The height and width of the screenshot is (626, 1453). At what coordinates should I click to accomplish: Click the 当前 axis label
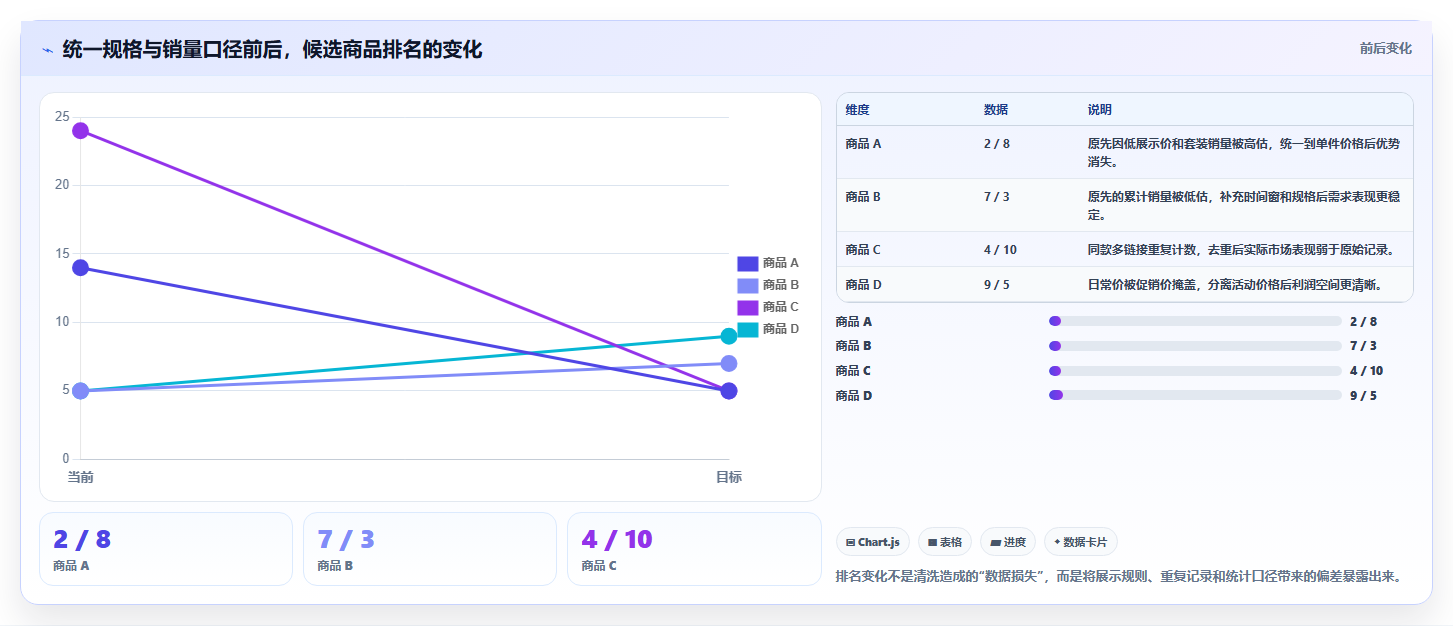[81, 477]
